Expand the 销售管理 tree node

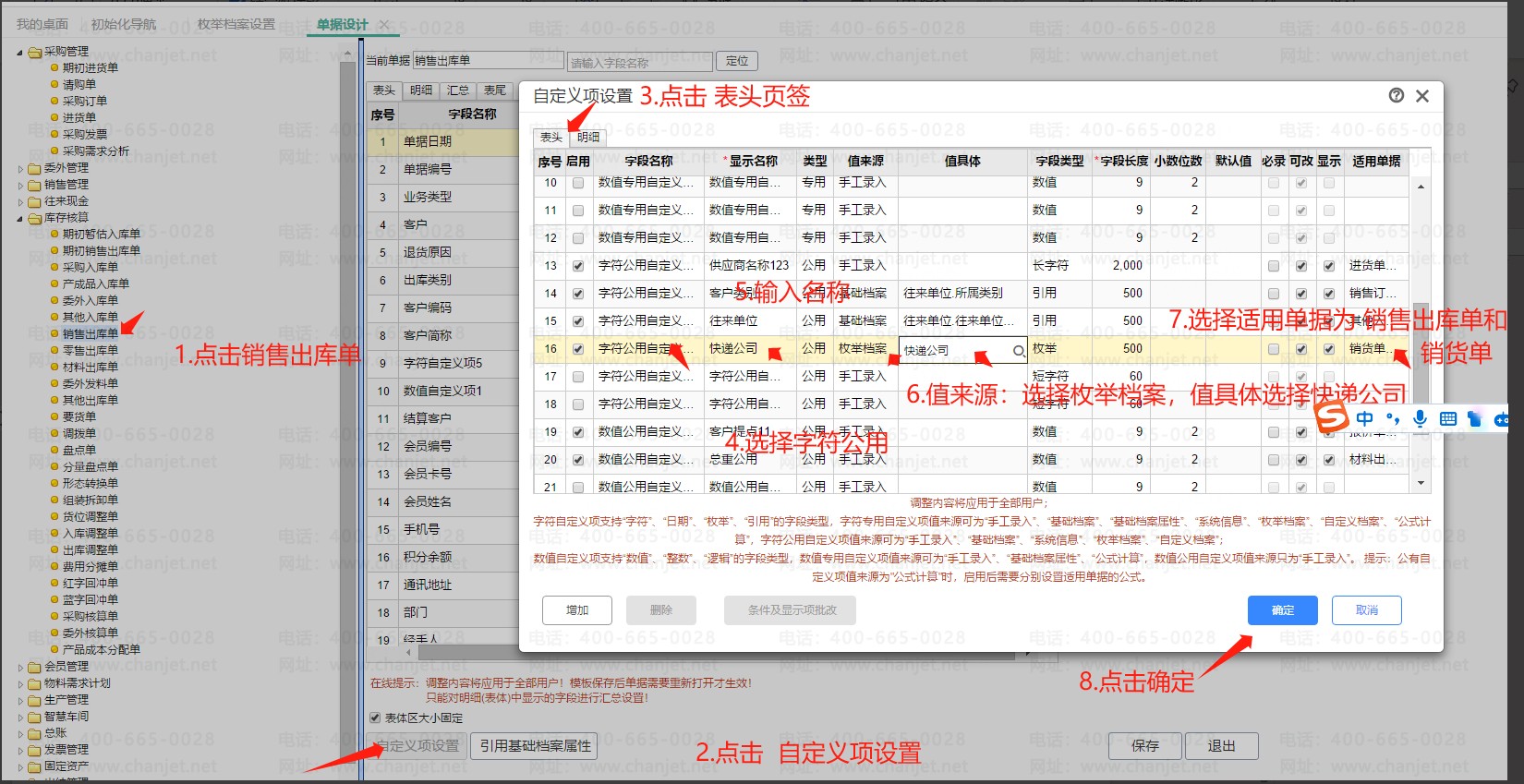pos(20,185)
